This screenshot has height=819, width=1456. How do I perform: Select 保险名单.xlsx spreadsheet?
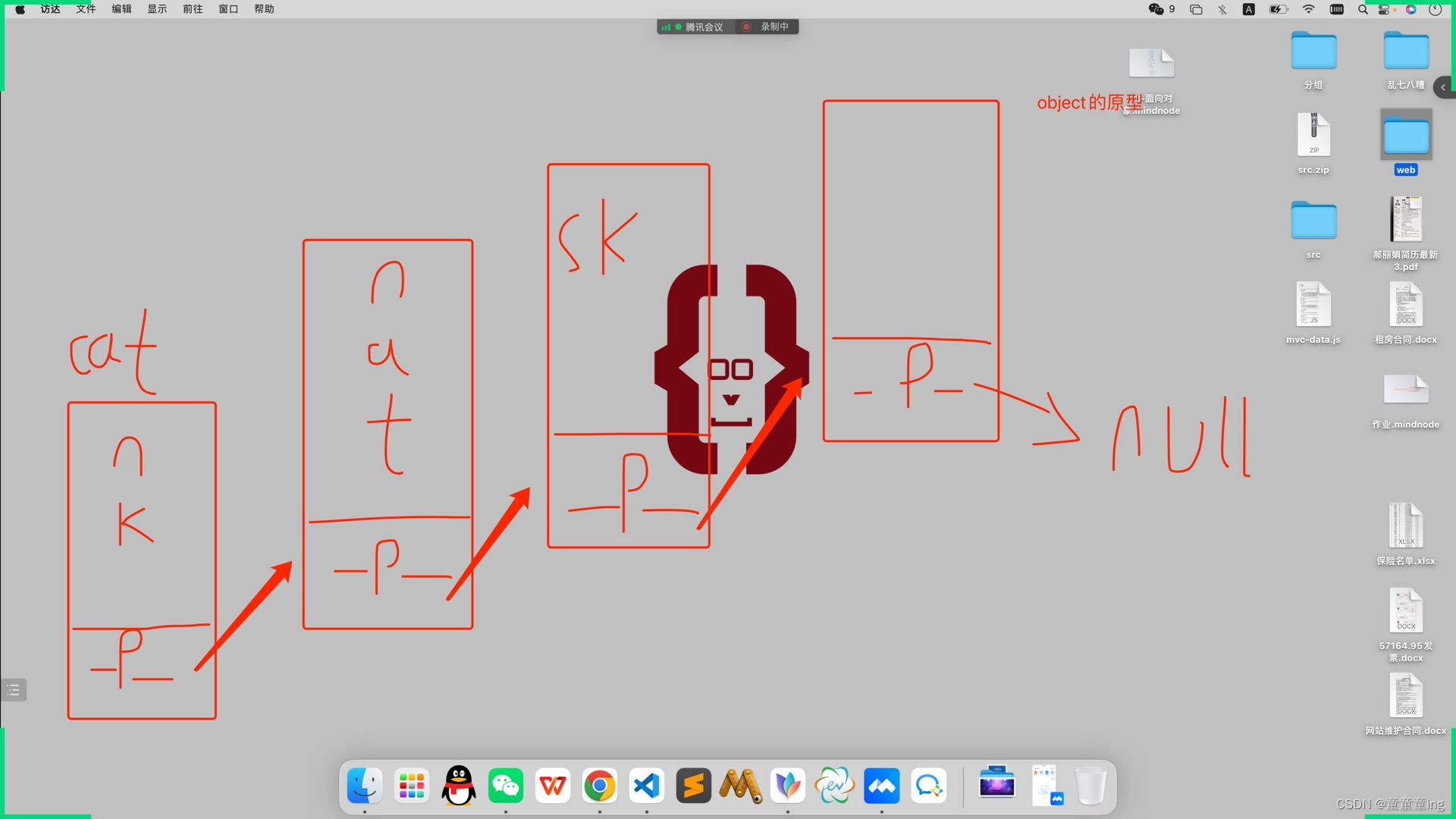(x=1406, y=535)
